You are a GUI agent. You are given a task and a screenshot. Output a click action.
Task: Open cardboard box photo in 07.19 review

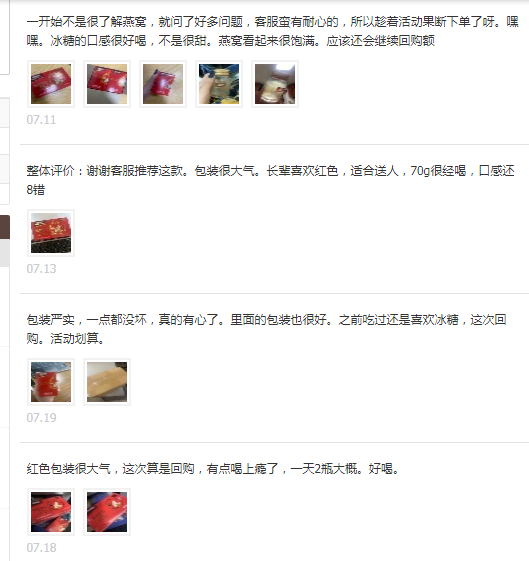pyautogui.click(x=107, y=382)
